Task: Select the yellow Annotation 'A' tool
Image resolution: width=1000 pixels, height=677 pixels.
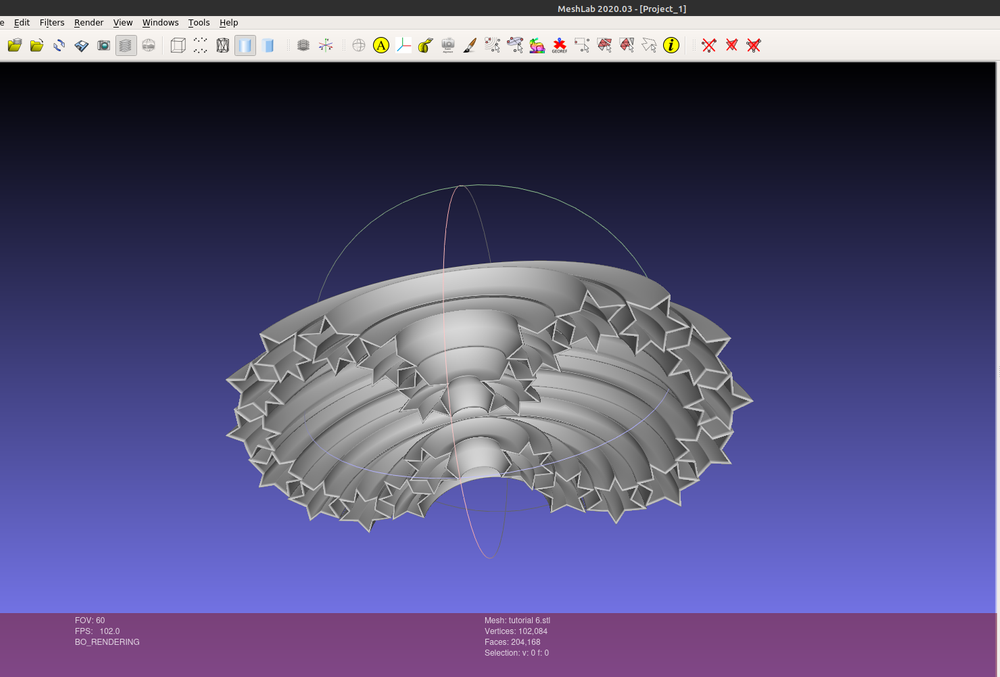Action: coord(381,45)
